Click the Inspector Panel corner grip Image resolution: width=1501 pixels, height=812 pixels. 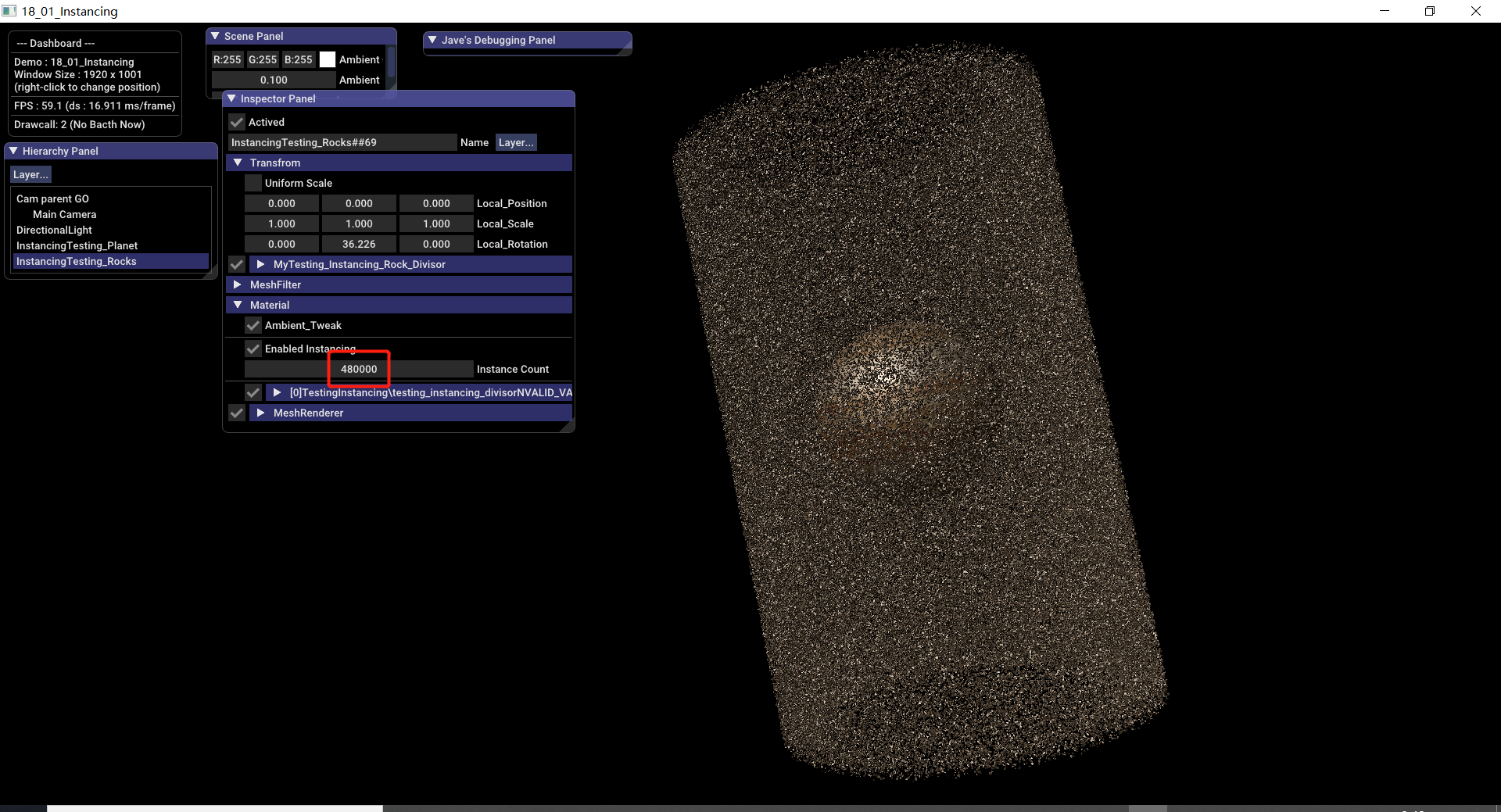pos(569,426)
